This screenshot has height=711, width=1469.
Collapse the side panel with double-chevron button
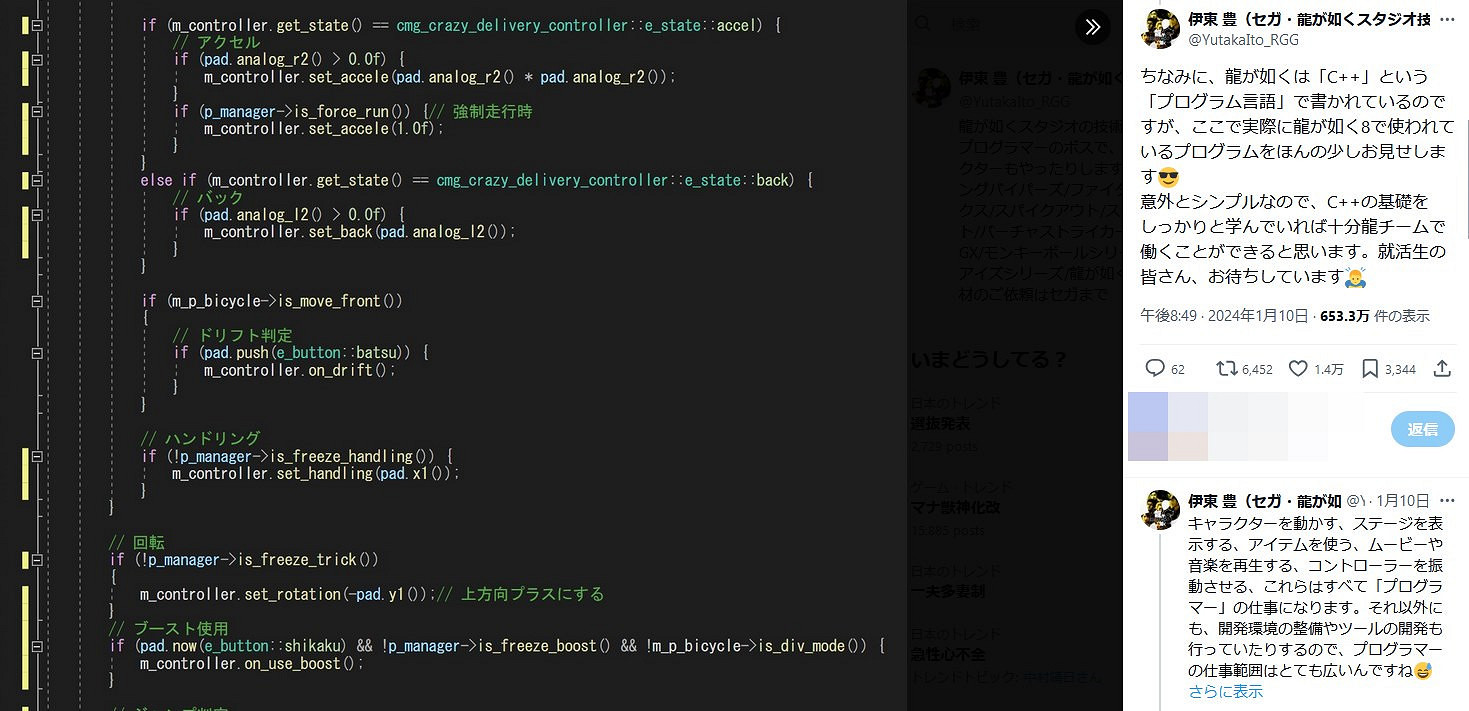(x=1093, y=27)
